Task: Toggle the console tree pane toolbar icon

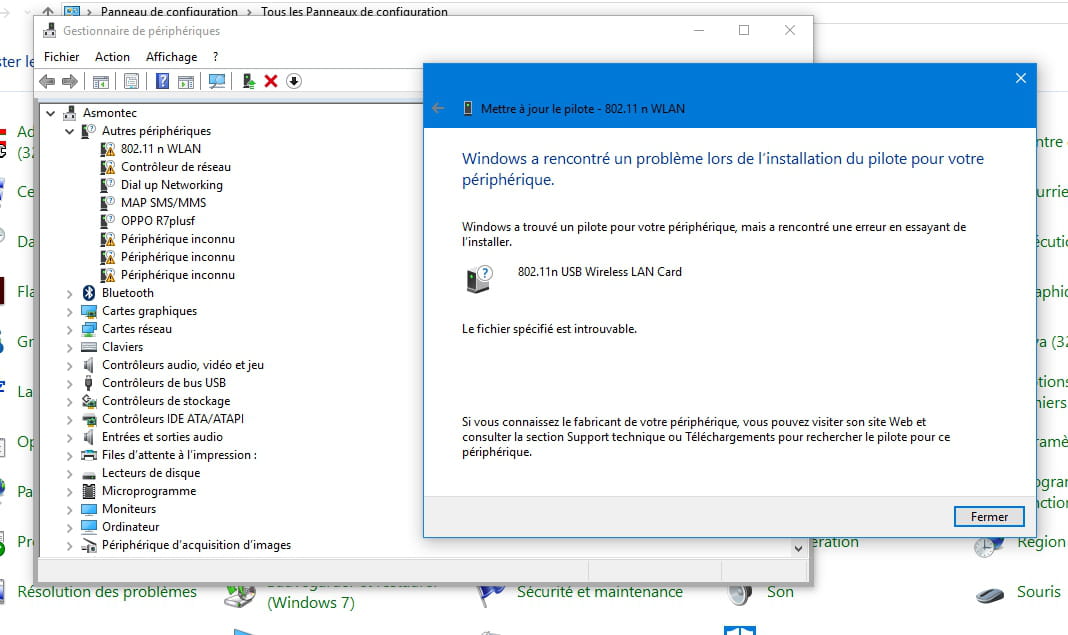Action: tap(101, 82)
